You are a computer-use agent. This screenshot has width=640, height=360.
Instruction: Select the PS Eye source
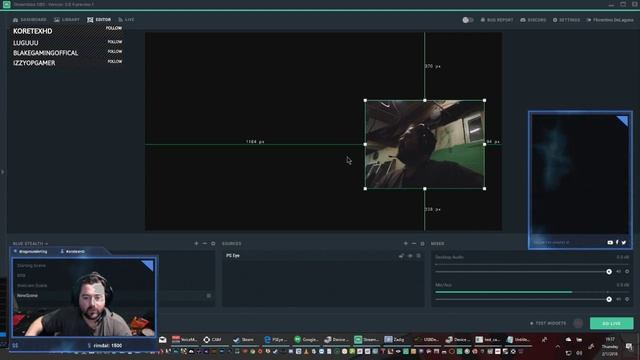[323, 256]
